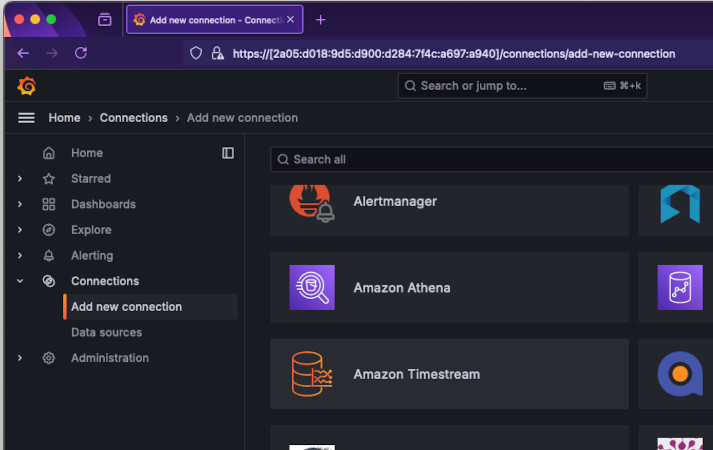Reload the page with refresh icon
713x450 pixels.
click(x=81, y=53)
